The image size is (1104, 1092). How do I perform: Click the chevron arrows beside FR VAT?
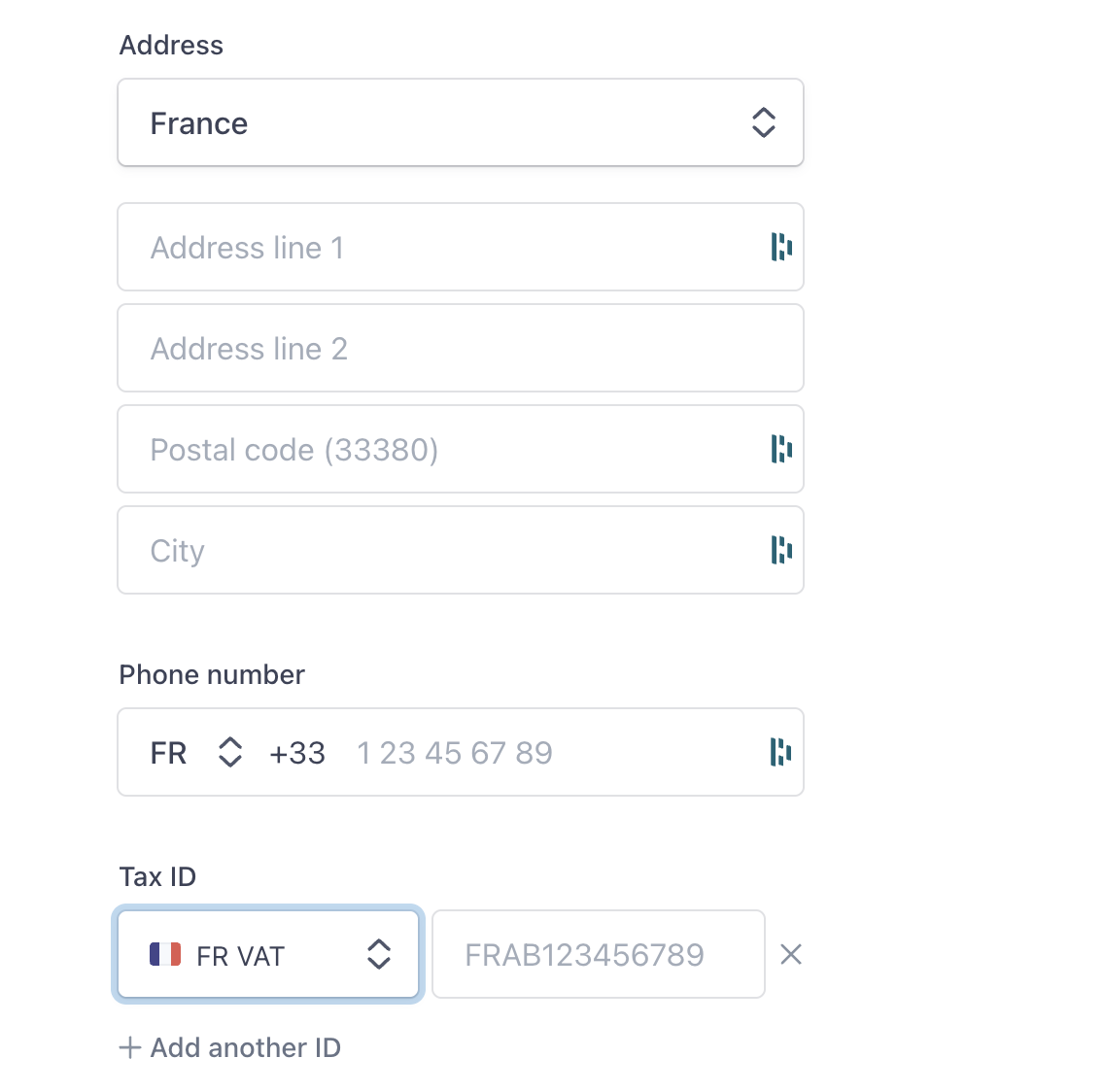coord(379,955)
